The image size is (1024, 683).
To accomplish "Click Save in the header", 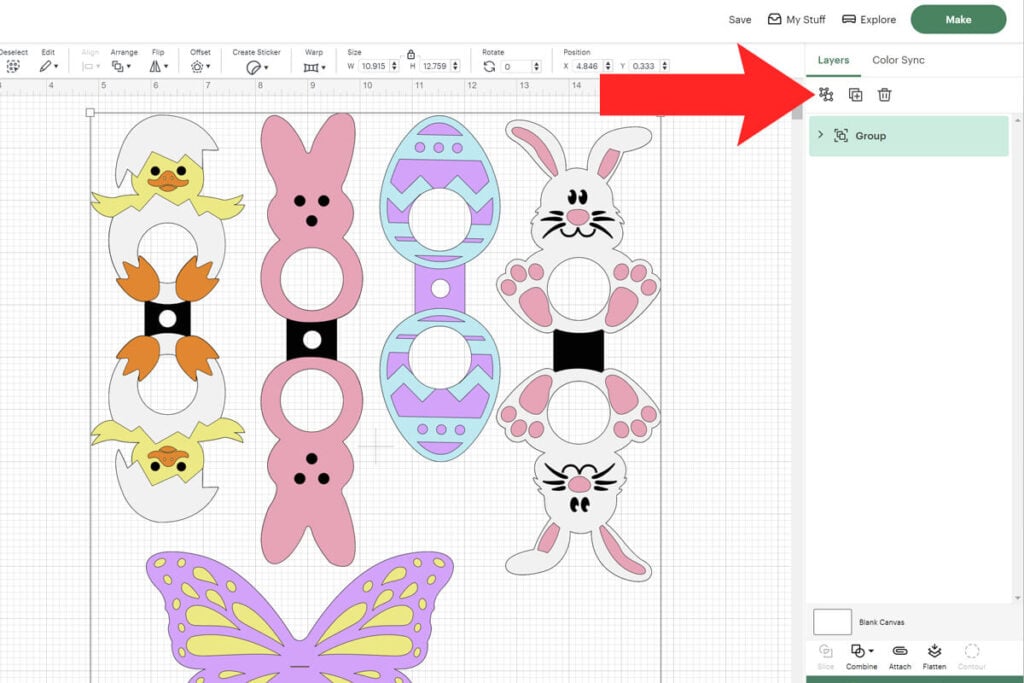I will [x=739, y=19].
